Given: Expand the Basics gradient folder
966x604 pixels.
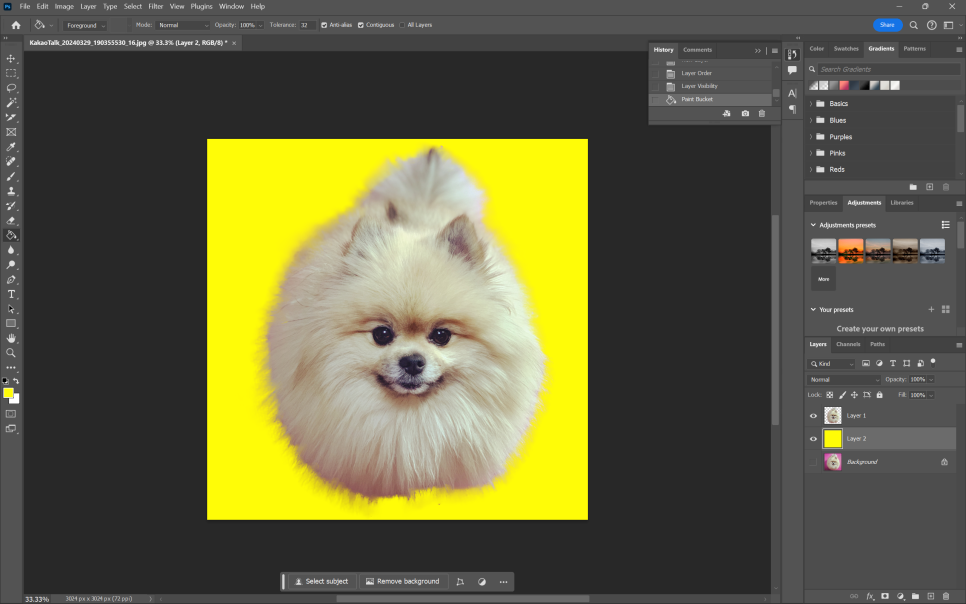Looking at the screenshot, I should [811, 104].
